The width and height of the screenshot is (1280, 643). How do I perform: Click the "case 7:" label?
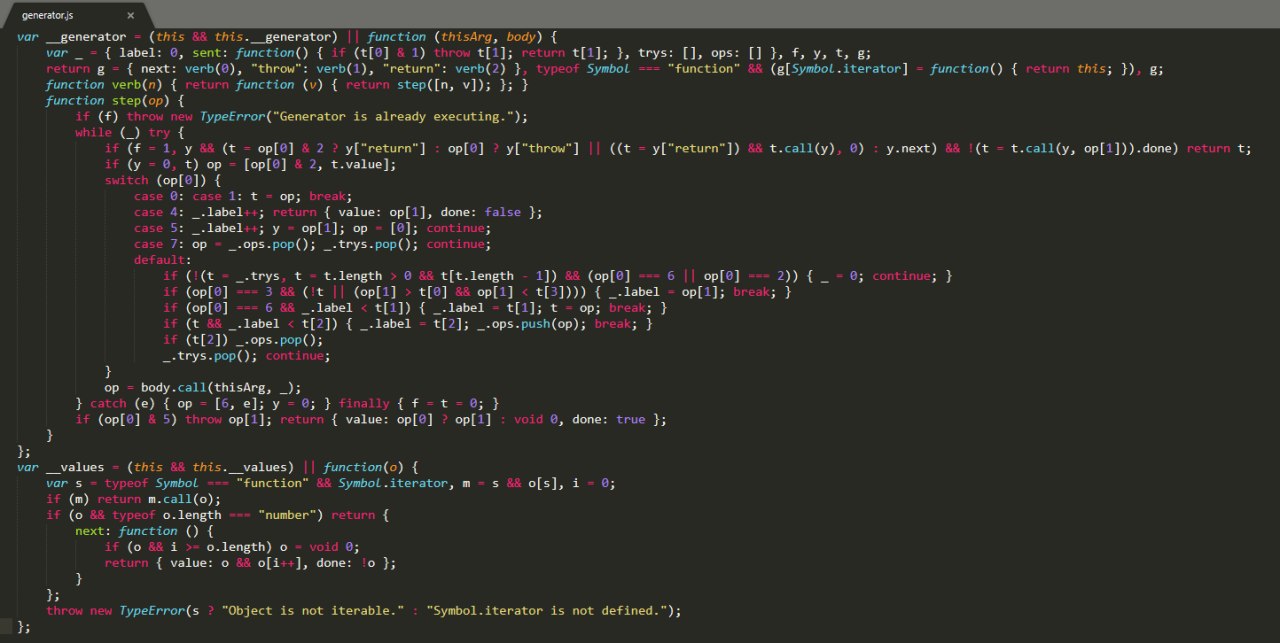(160, 244)
